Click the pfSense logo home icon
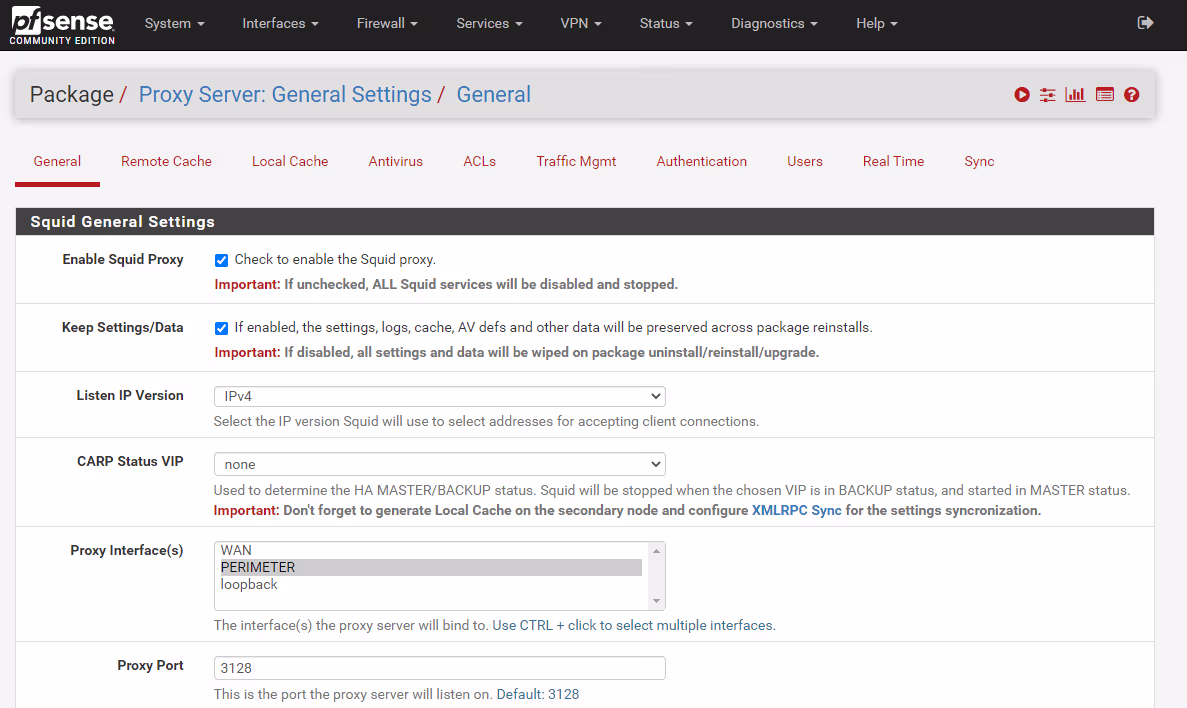1187x708 pixels. tap(62, 25)
